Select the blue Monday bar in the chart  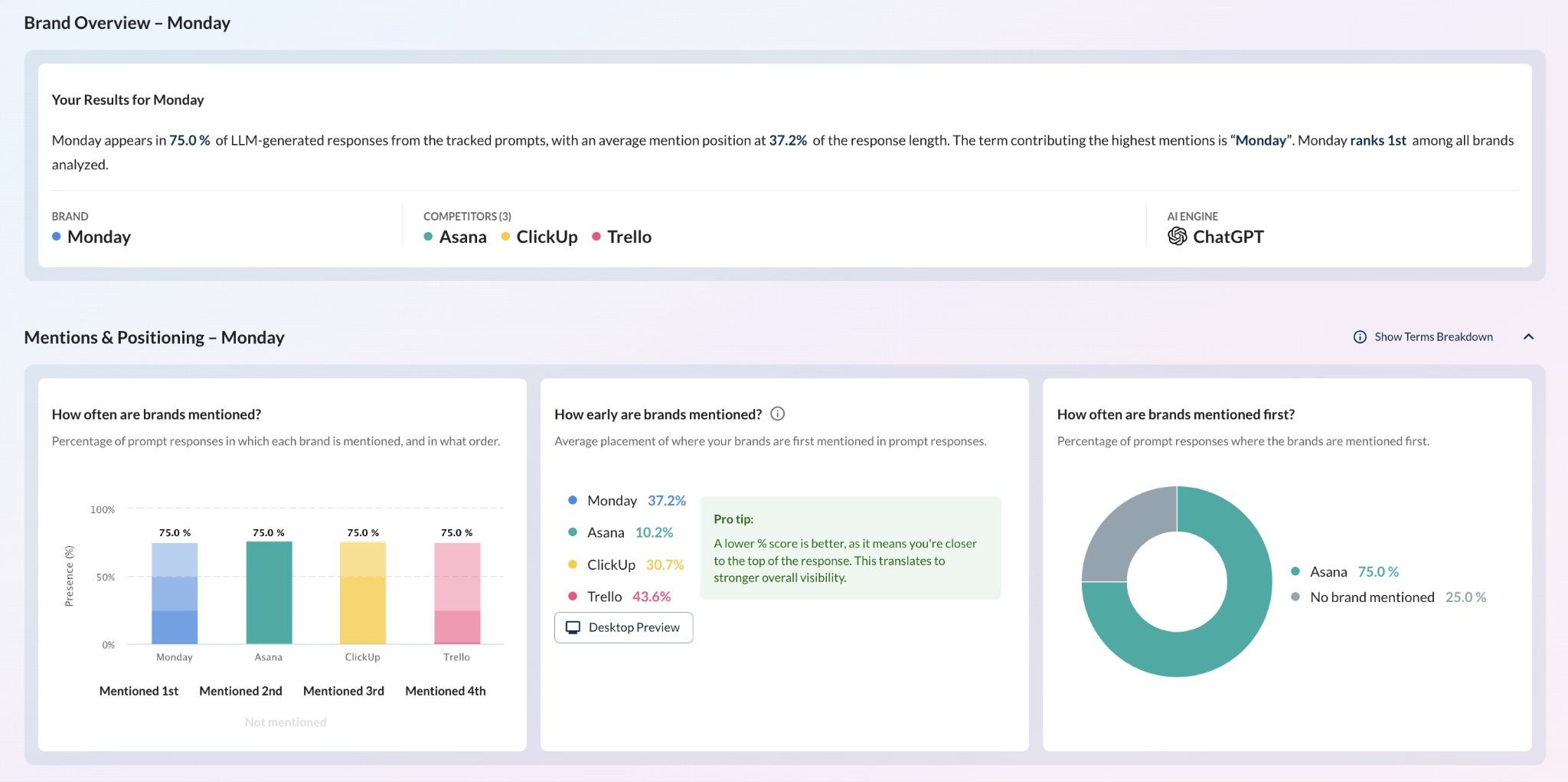tap(175, 594)
